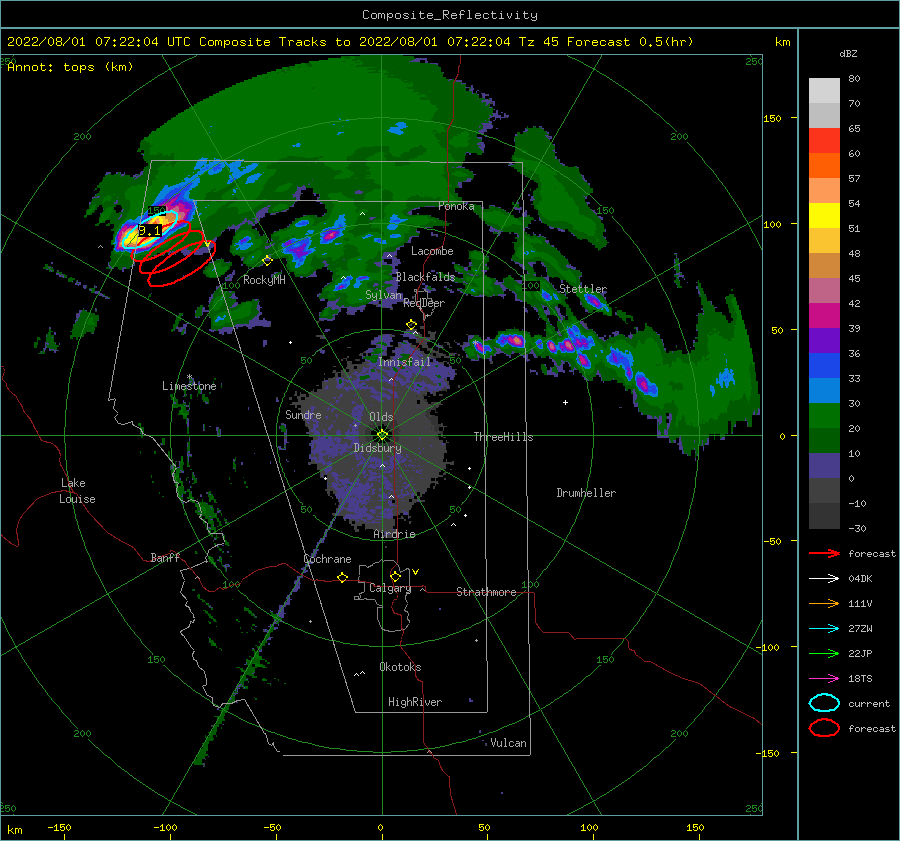900x841 pixels.
Task: Click the yellow diamond marker below RedDeer
Action: tap(411, 325)
